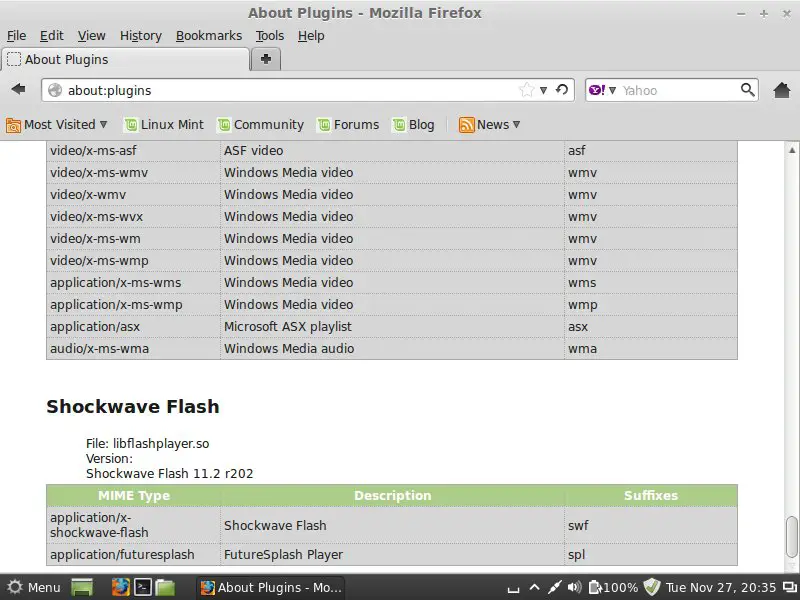Click the Most Visited folder icon
The image size is (800, 600).
[13, 125]
